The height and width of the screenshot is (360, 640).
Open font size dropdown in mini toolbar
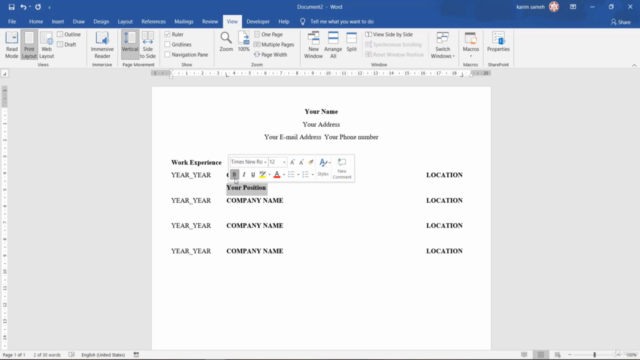[284, 162]
